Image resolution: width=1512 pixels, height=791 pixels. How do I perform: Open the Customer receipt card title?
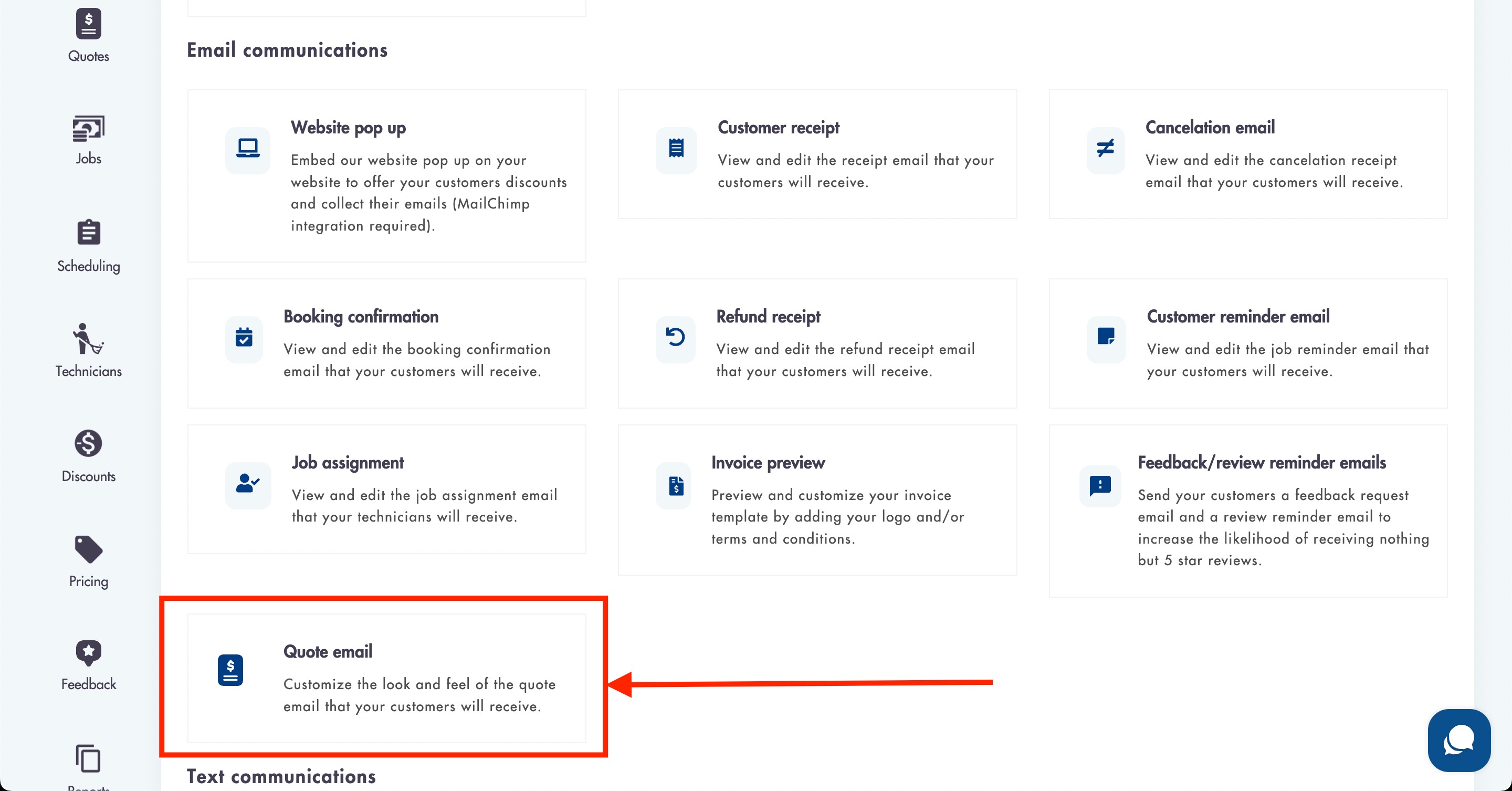click(x=778, y=128)
